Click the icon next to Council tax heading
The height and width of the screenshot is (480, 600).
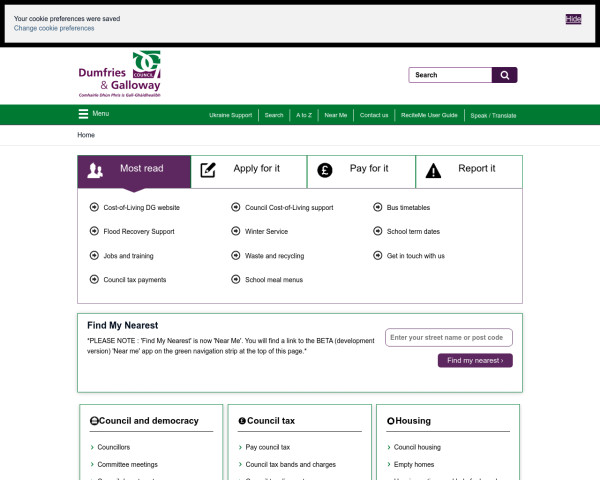[x=242, y=421]
